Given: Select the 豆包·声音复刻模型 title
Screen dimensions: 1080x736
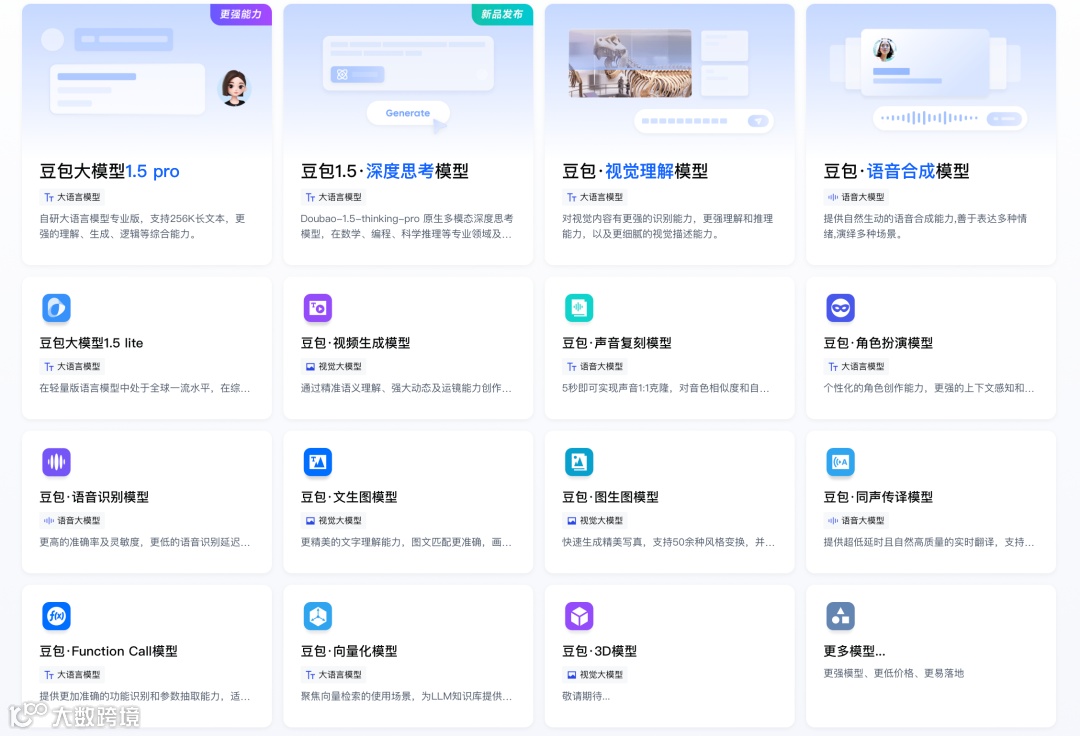Looking at the screenshot, I should [x=617, y=343].
